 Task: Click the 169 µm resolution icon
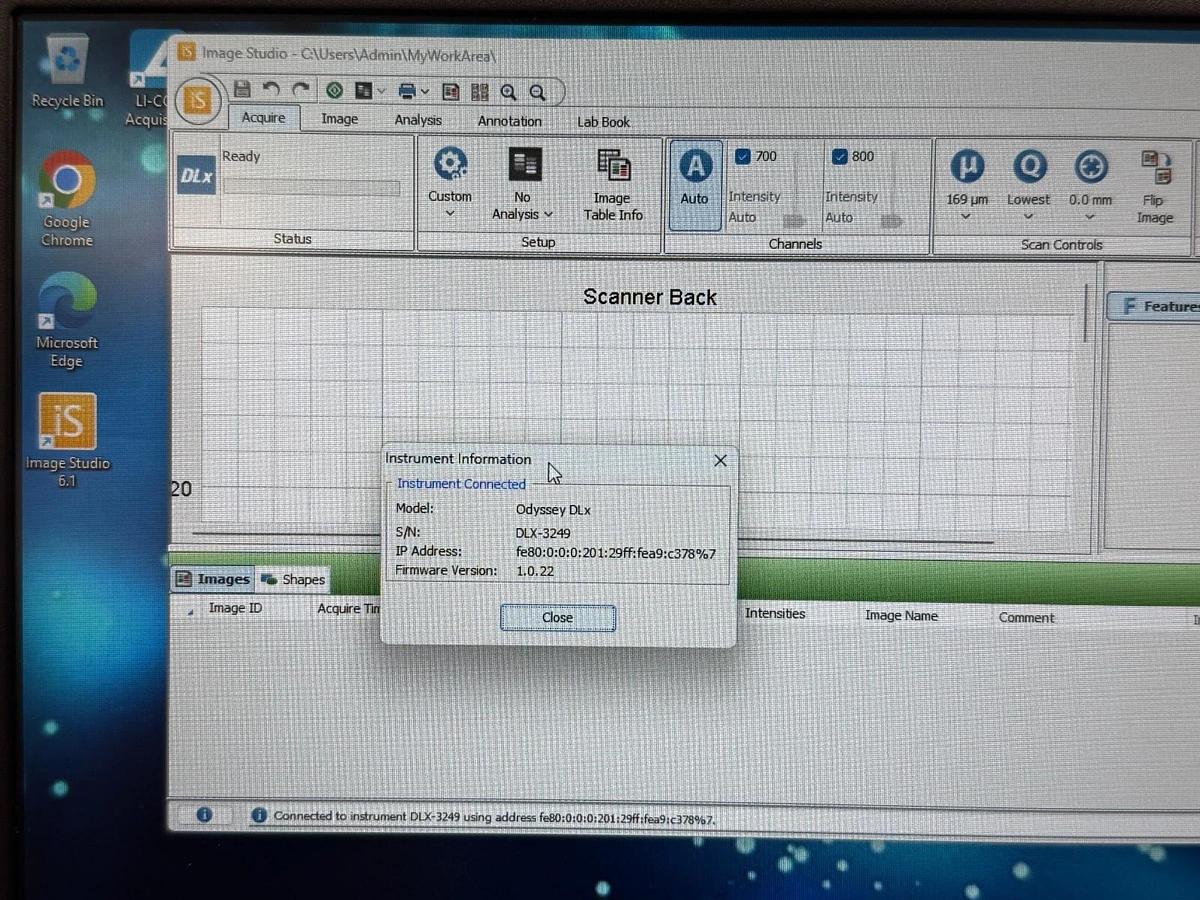(x=967, y=167)
